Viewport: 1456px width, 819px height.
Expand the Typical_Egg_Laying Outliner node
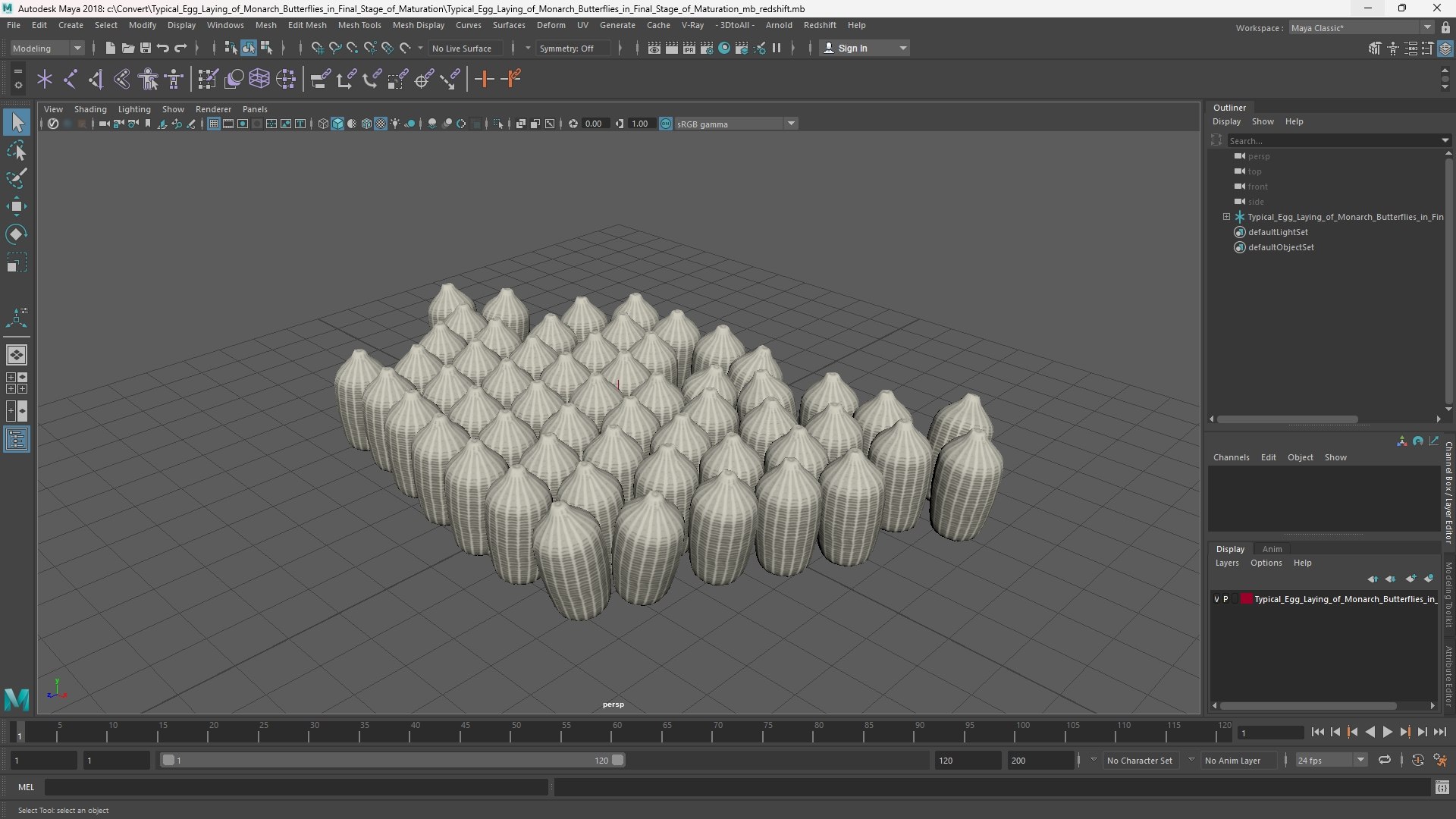click(1226, 217)
